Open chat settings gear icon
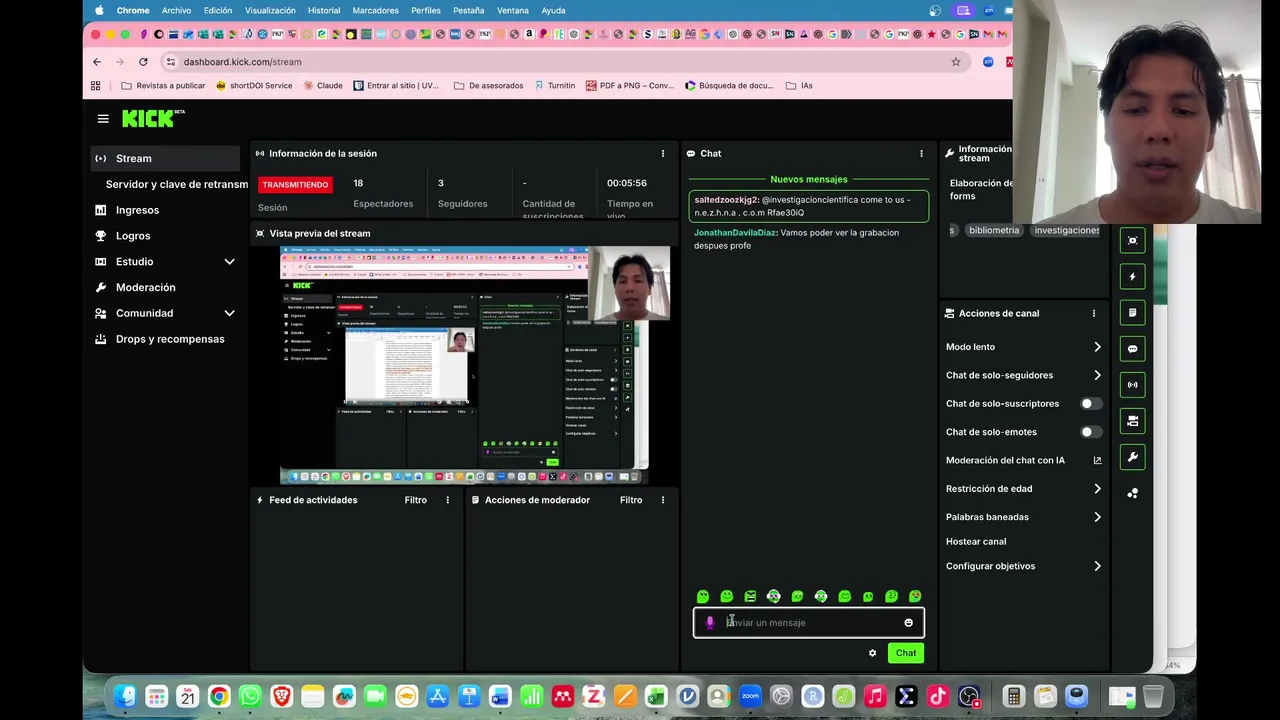Image resolution: width=1280 pixels, height=720 pixels. click(x=872, y=653)
